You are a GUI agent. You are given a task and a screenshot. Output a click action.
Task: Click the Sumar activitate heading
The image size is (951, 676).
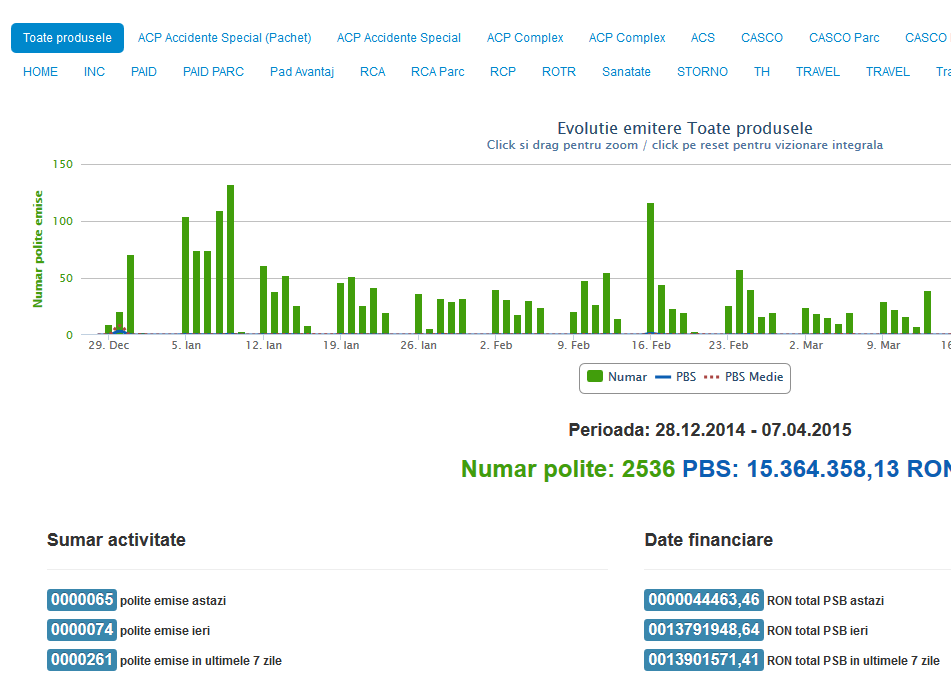116,540
